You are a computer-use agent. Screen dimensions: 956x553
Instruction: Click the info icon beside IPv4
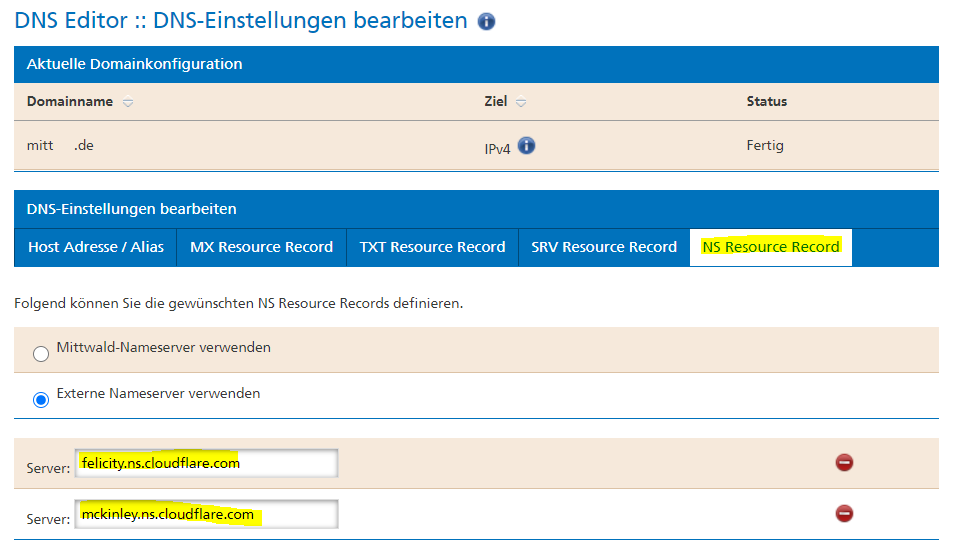tap(526, 146)
